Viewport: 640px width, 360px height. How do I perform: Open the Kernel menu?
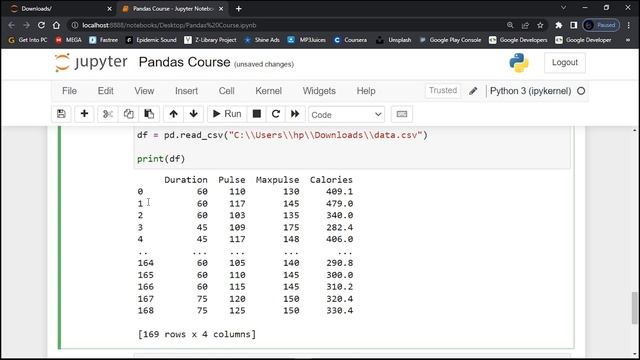tap(269, 91)
